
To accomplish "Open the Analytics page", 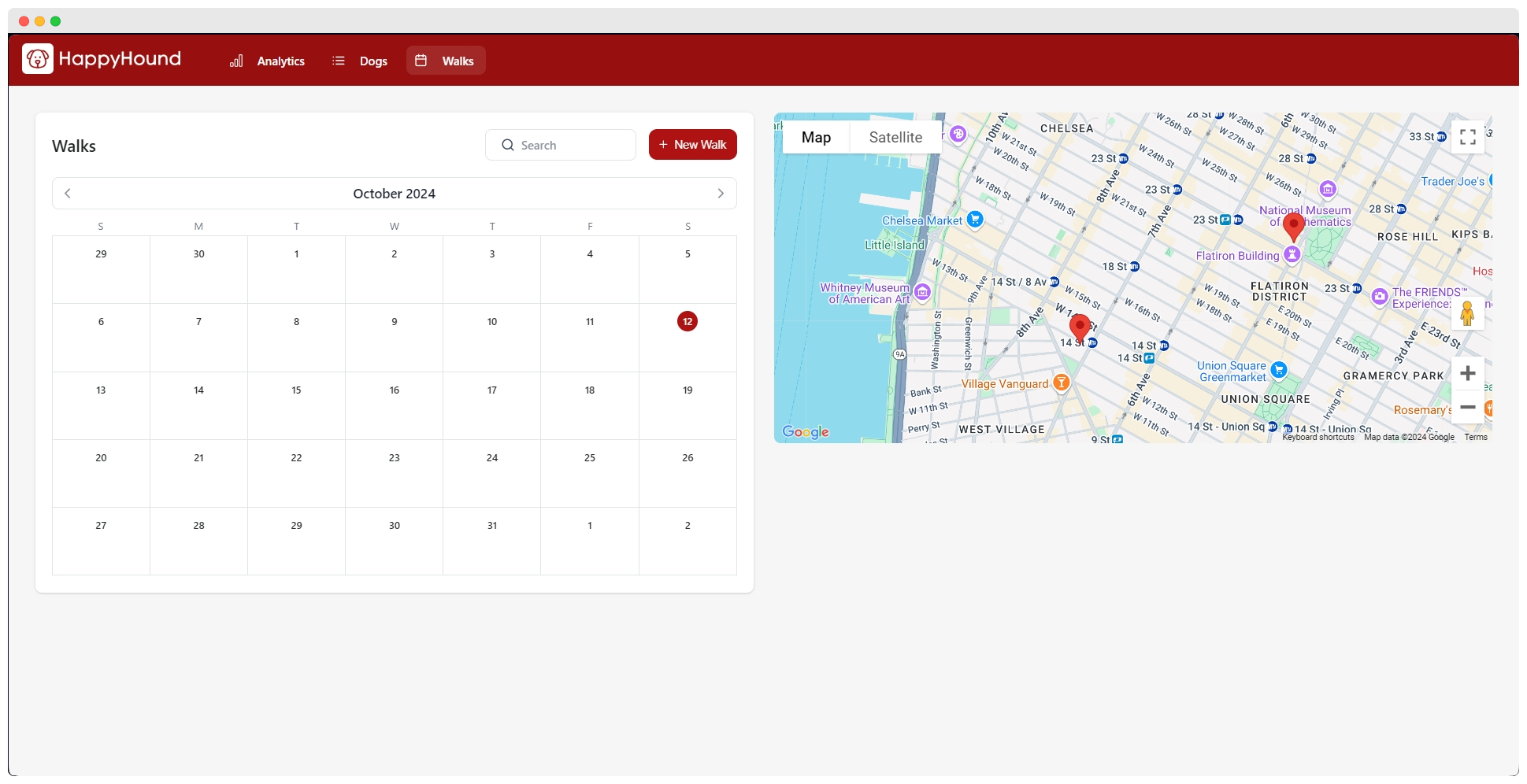I will point(267,61).
